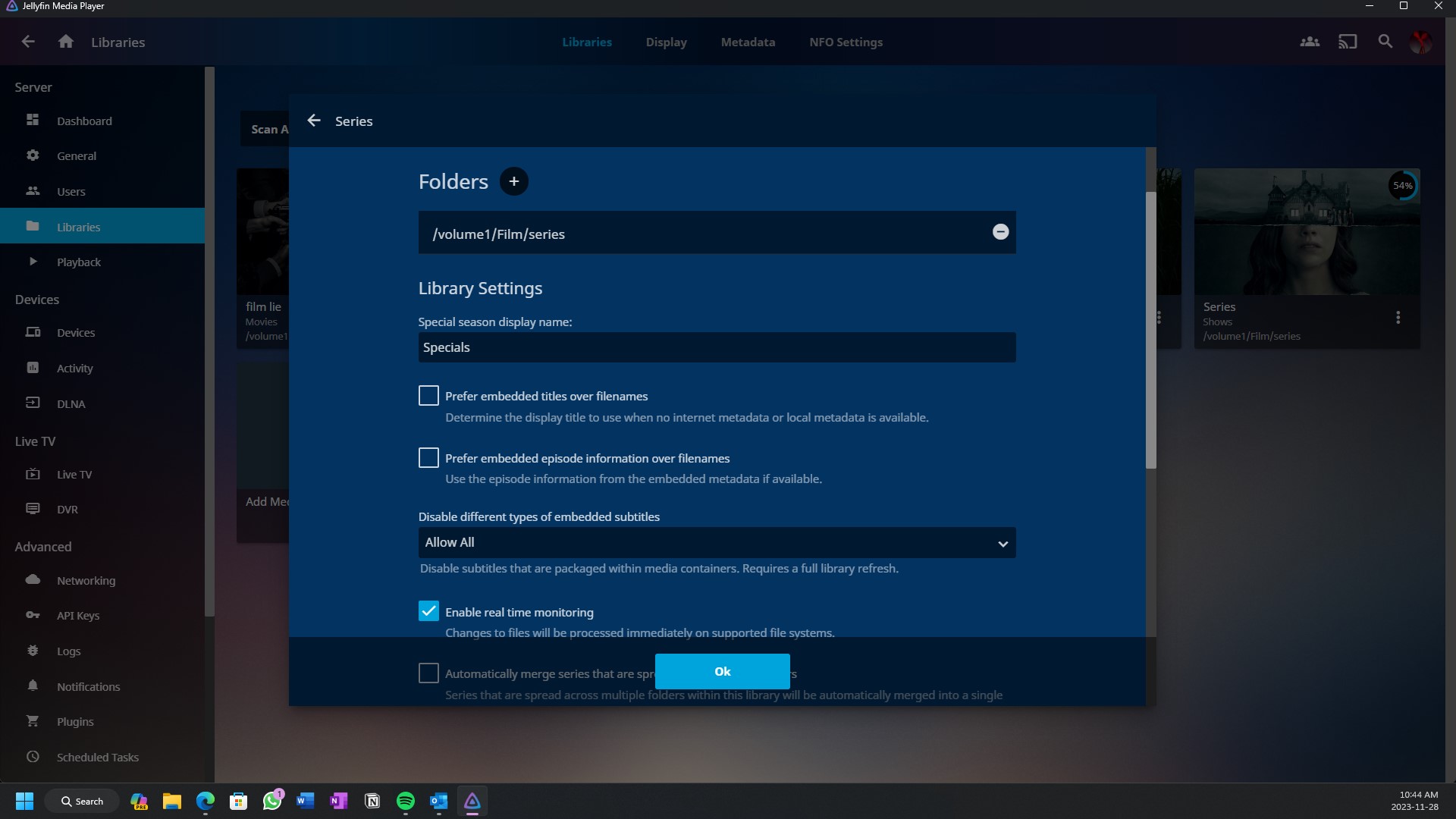The height and width of the screenshot is (819, 1456).
Task: Open the NFO Settings tab
Action: point(846,42)
